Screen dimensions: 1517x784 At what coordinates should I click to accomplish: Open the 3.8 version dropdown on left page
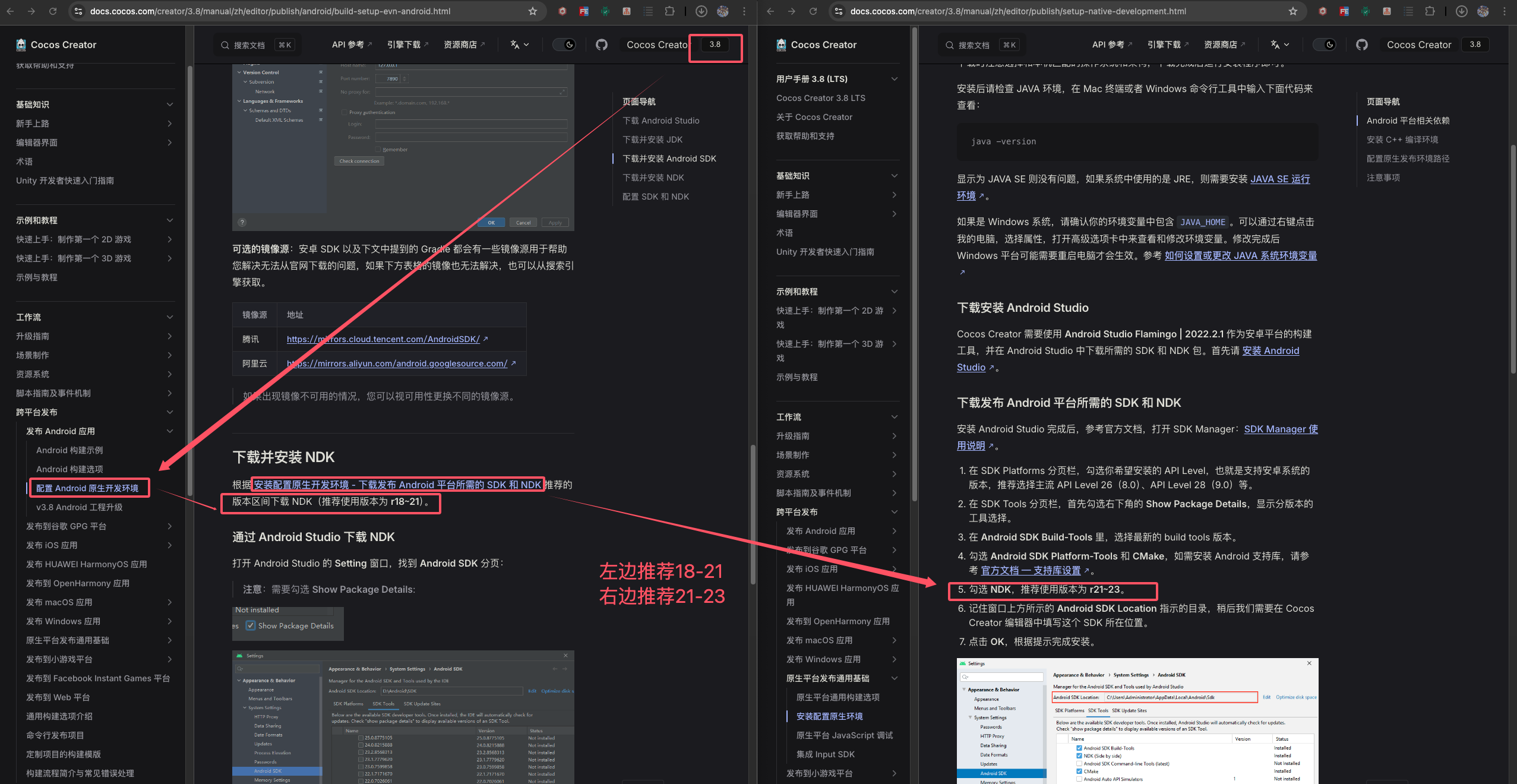pyautogui.click(x=715, y=45)
